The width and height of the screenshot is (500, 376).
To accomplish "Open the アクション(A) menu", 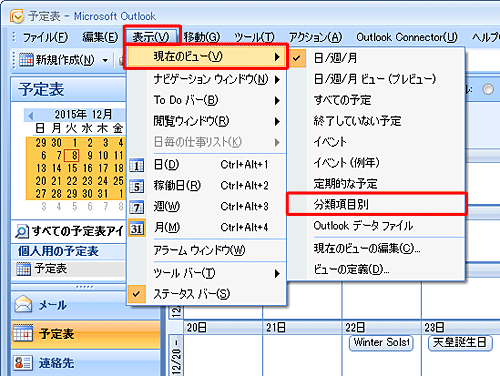I will click(x=315, y=37).
